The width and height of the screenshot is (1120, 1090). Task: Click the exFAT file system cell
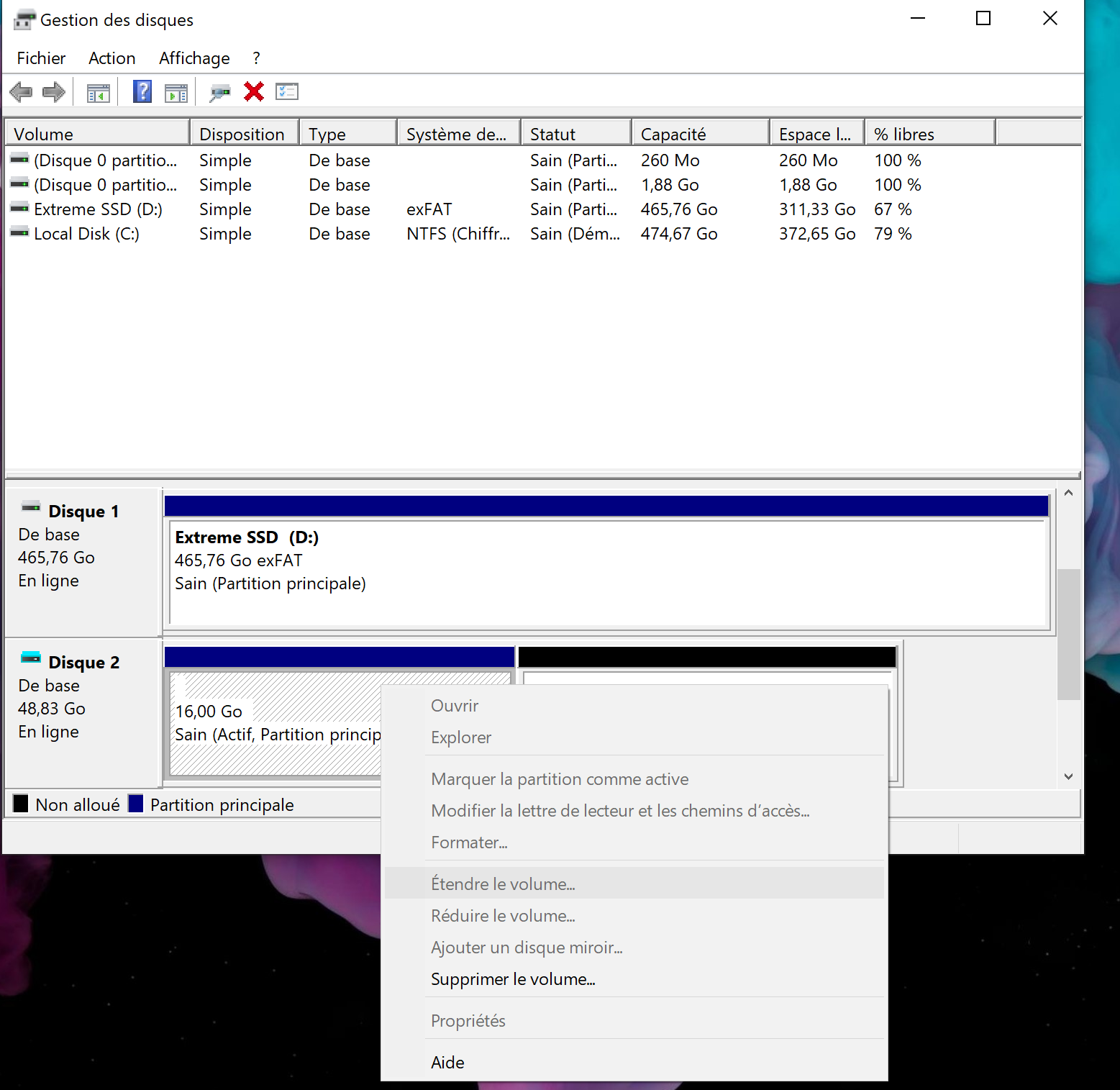click(429, 209)
